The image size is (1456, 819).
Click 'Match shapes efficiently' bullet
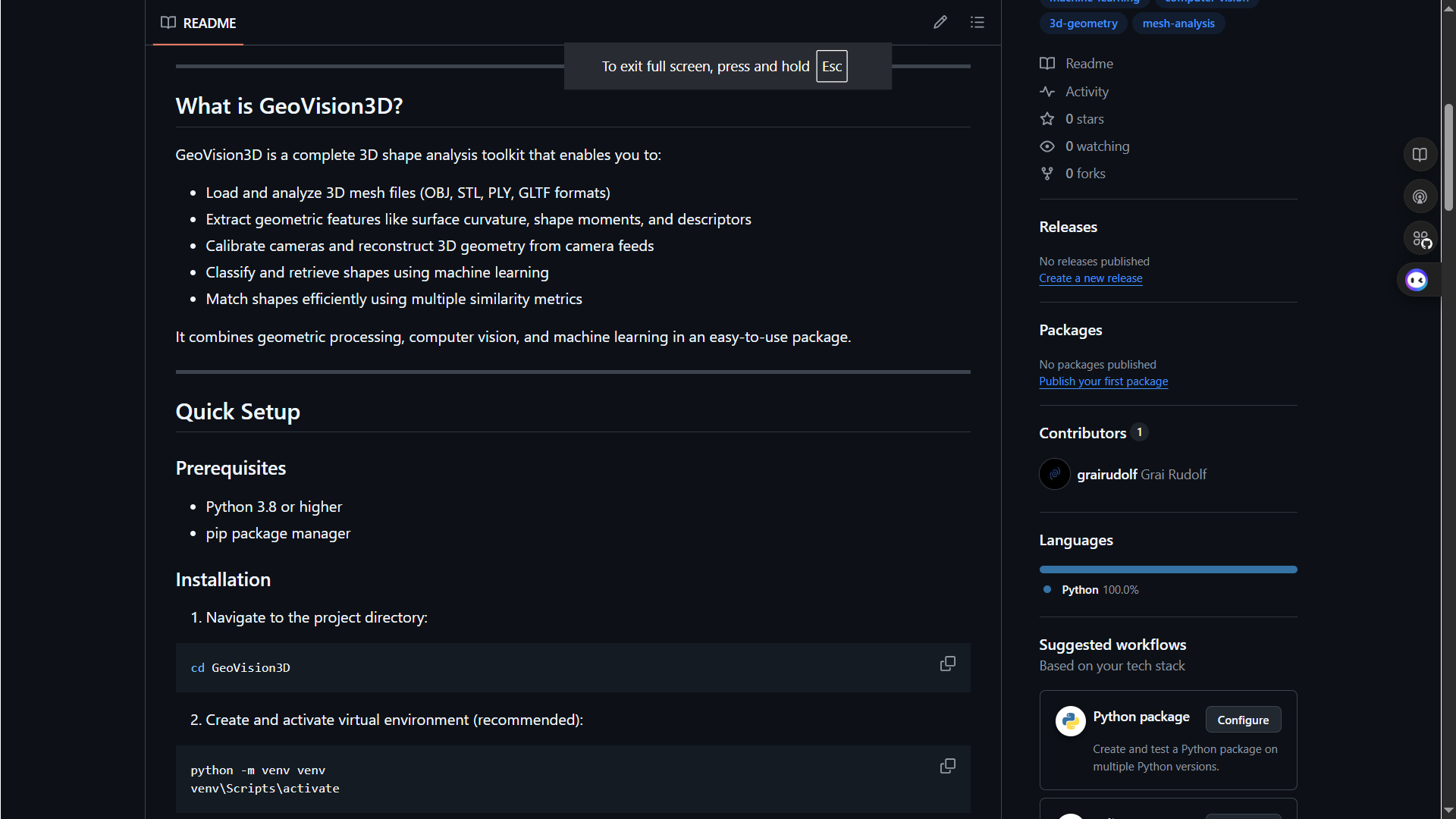click(394, 300)
